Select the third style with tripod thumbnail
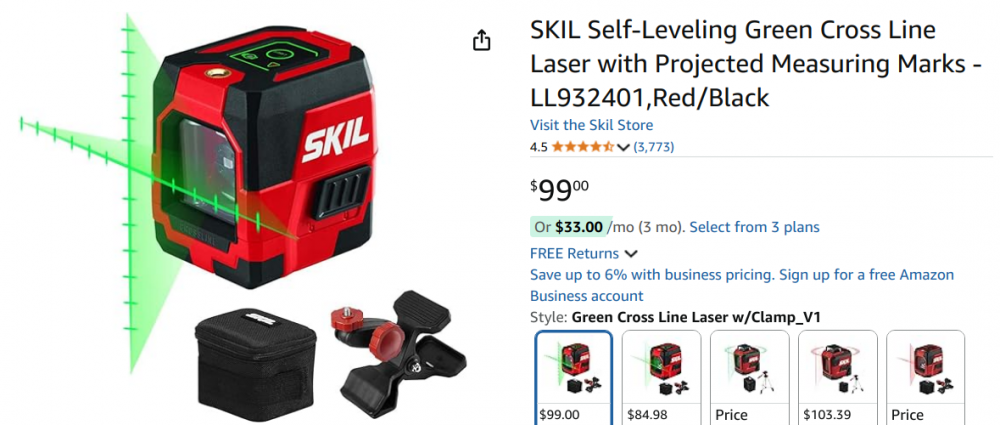Screen dimensions: 1000x425 click(749, 377)
